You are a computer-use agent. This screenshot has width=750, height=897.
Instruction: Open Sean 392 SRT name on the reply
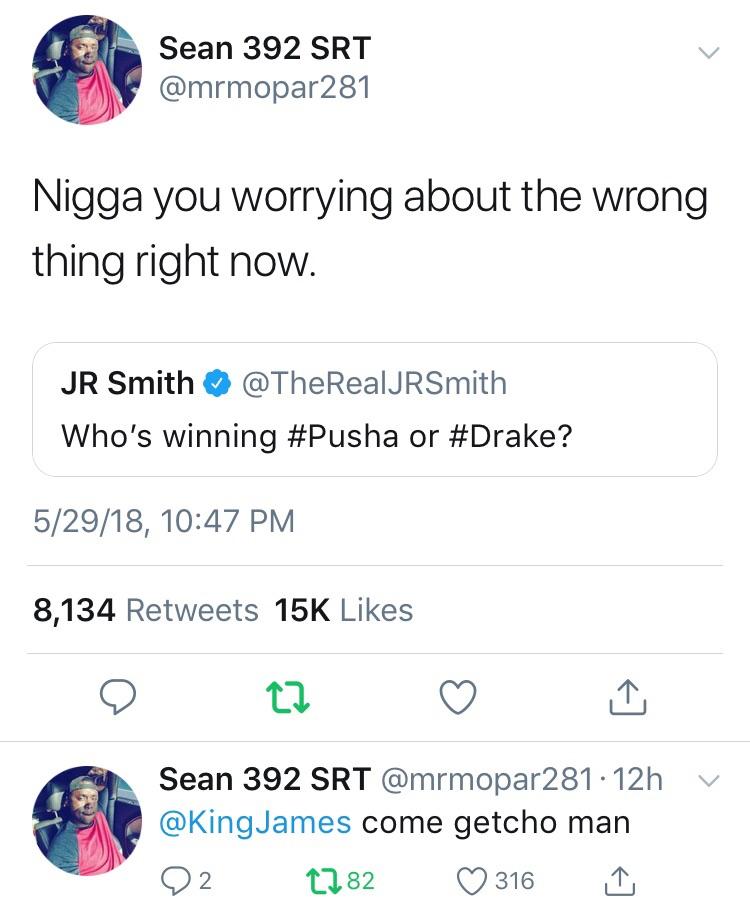point(265,779)
